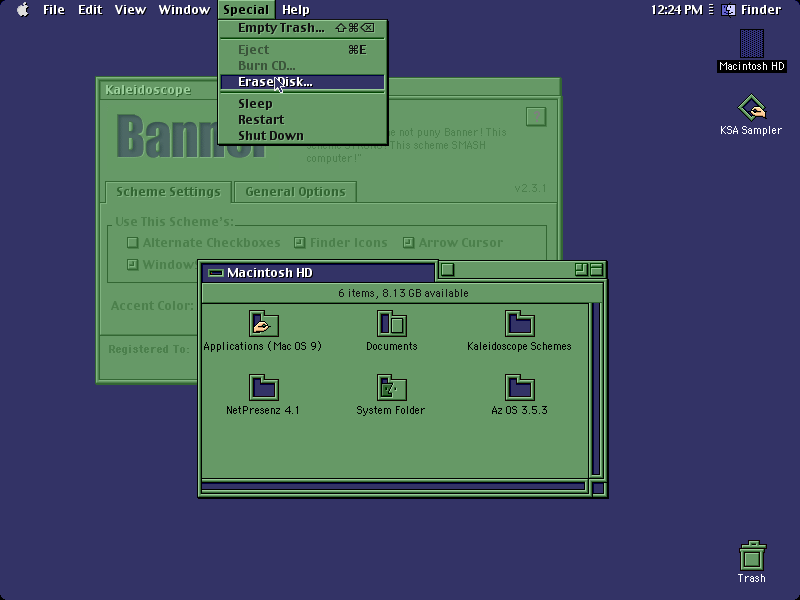This screenshot has height=600, width=800.
Task: Toggle the Finder Icons checkbox in Kaleidoscope
Action: [341, 243]
